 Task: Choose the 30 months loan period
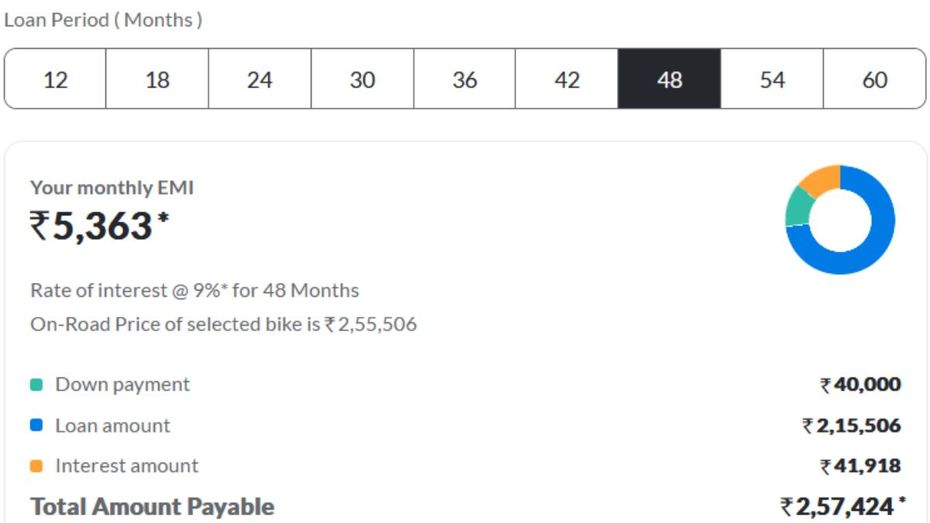362,79
